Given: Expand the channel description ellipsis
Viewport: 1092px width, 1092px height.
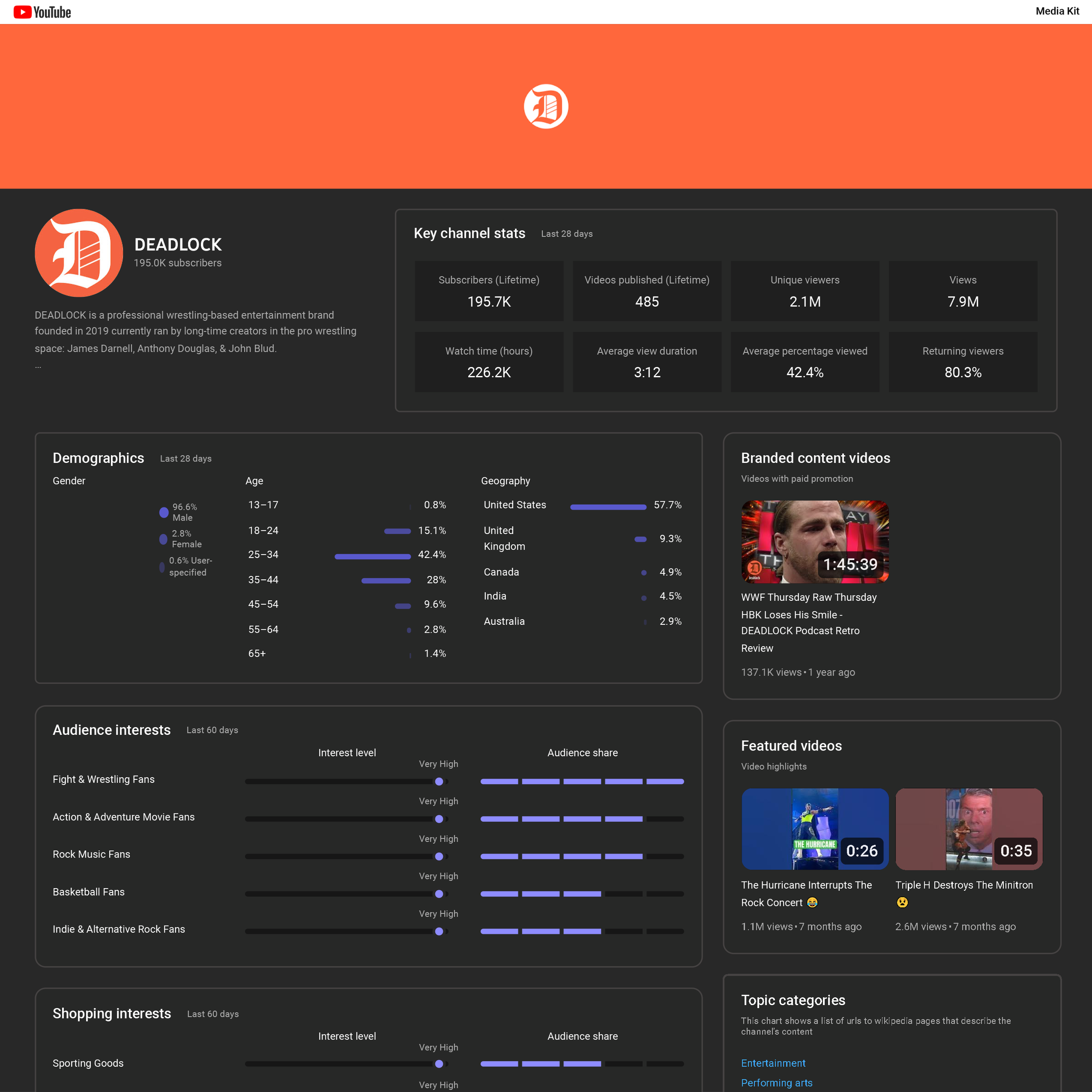Looking at the screenshot, I should pos(38,366).
